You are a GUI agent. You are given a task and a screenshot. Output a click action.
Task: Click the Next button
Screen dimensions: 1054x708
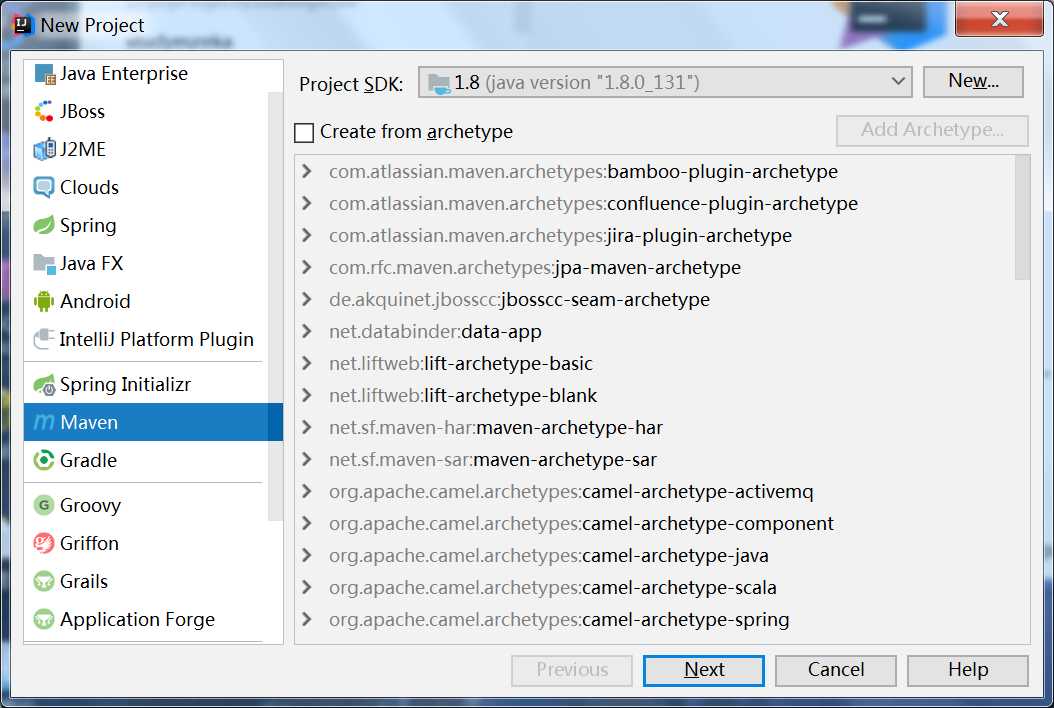704,670
